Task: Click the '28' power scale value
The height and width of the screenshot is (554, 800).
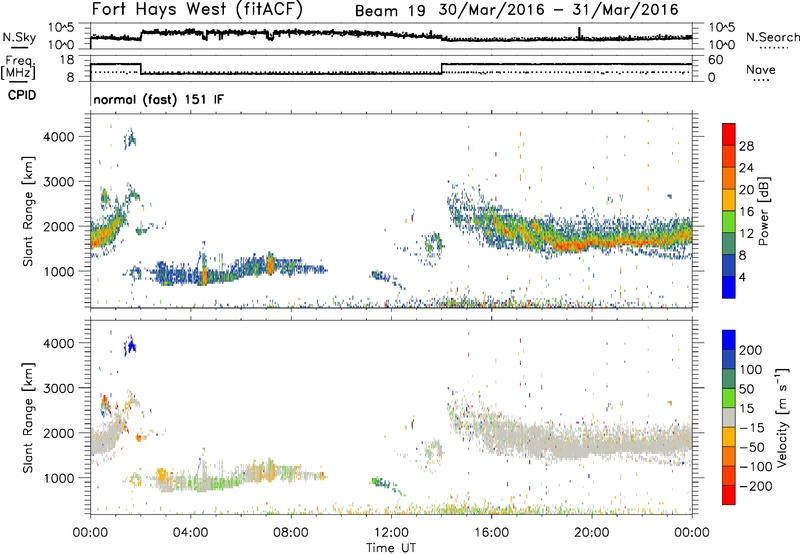Action: [x=746, y=146]
